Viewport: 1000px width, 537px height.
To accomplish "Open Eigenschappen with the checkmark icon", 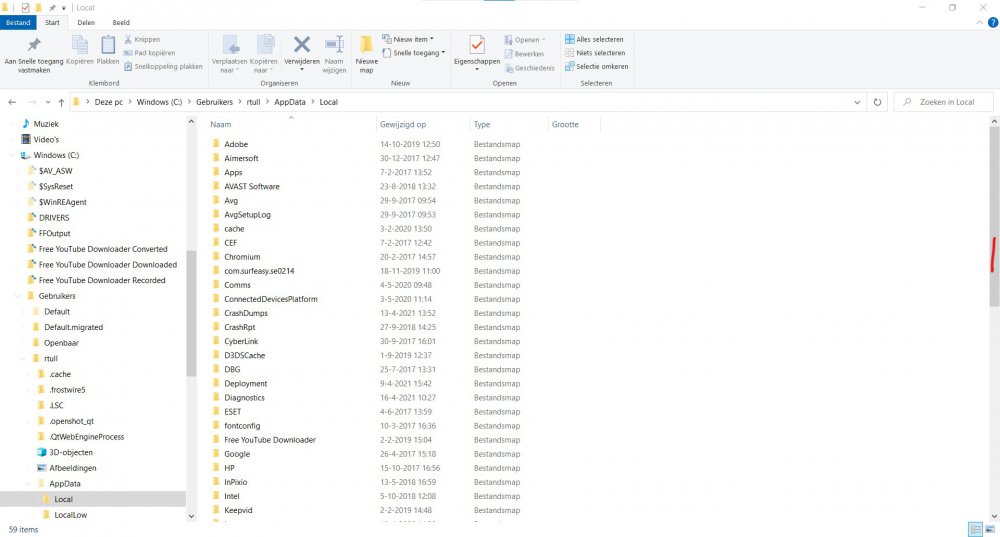I will coord(476,45).
